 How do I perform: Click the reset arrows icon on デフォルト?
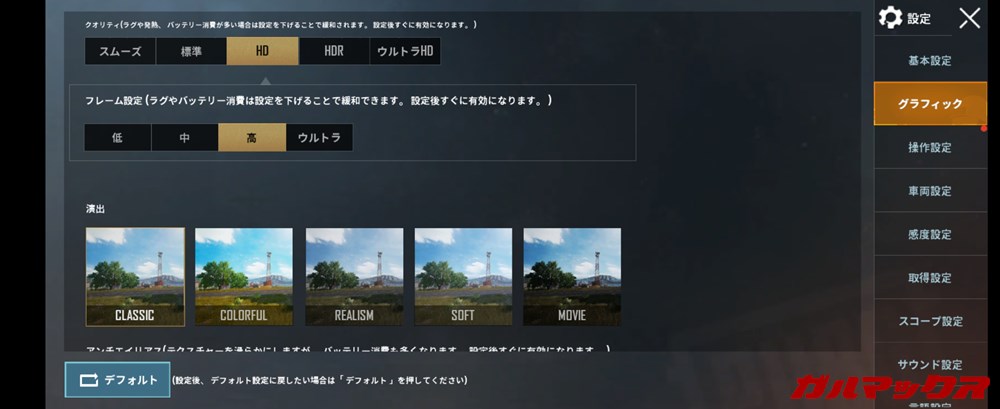[89, 380]
